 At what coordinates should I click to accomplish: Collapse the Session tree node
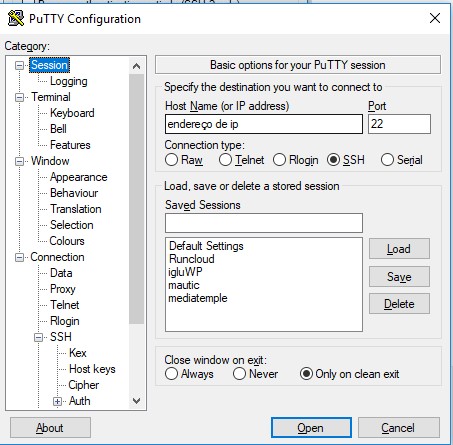click(19, 65)
